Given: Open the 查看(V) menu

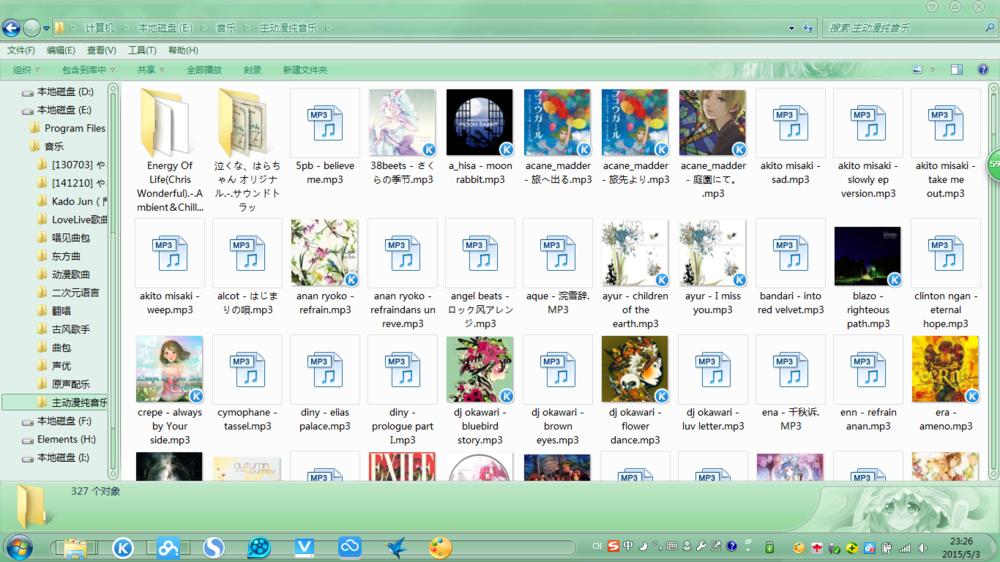Looking at the screenshot, I should pos(101,50).
